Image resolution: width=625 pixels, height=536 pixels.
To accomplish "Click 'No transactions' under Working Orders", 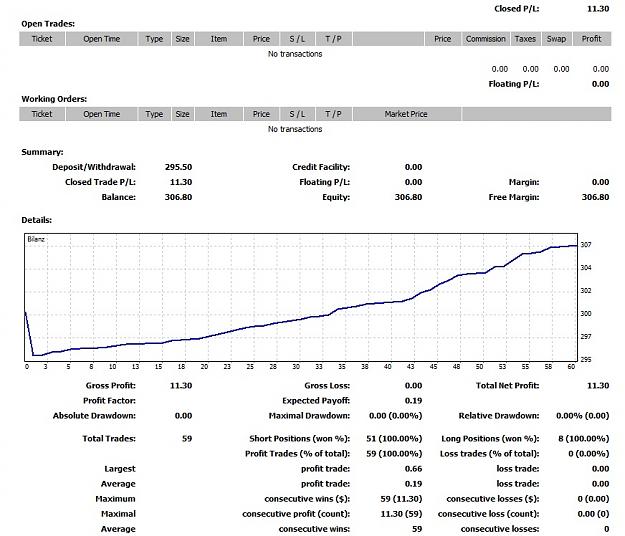I will point(295,129).
